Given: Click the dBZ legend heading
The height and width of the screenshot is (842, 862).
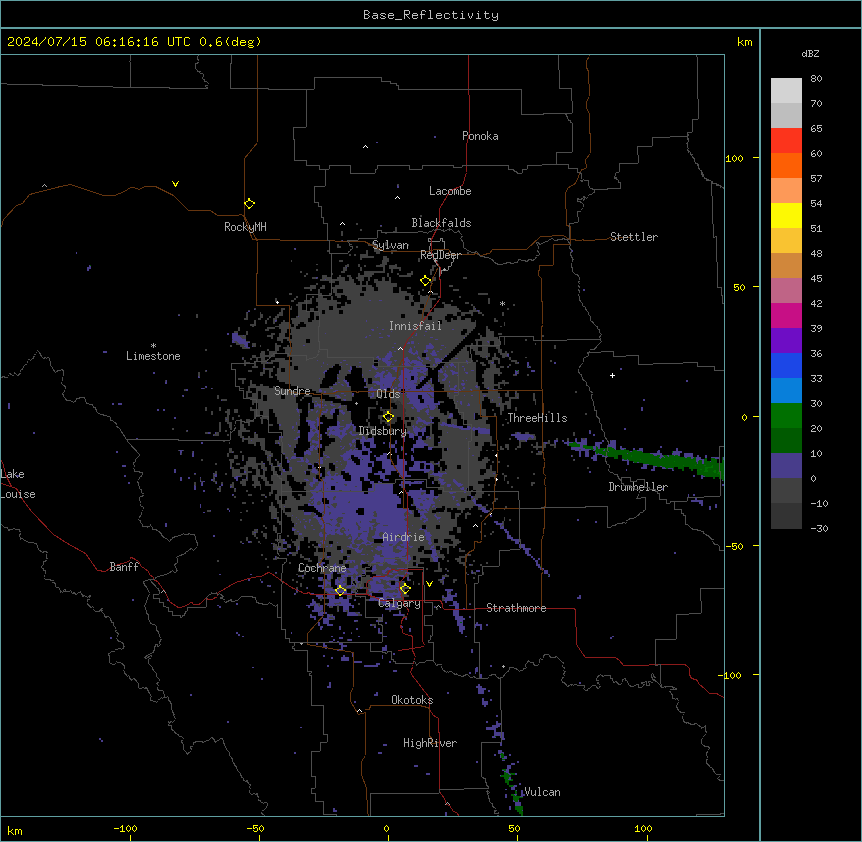Looking at the screenshot, I should pyautogui.click(x=810, y=53).
